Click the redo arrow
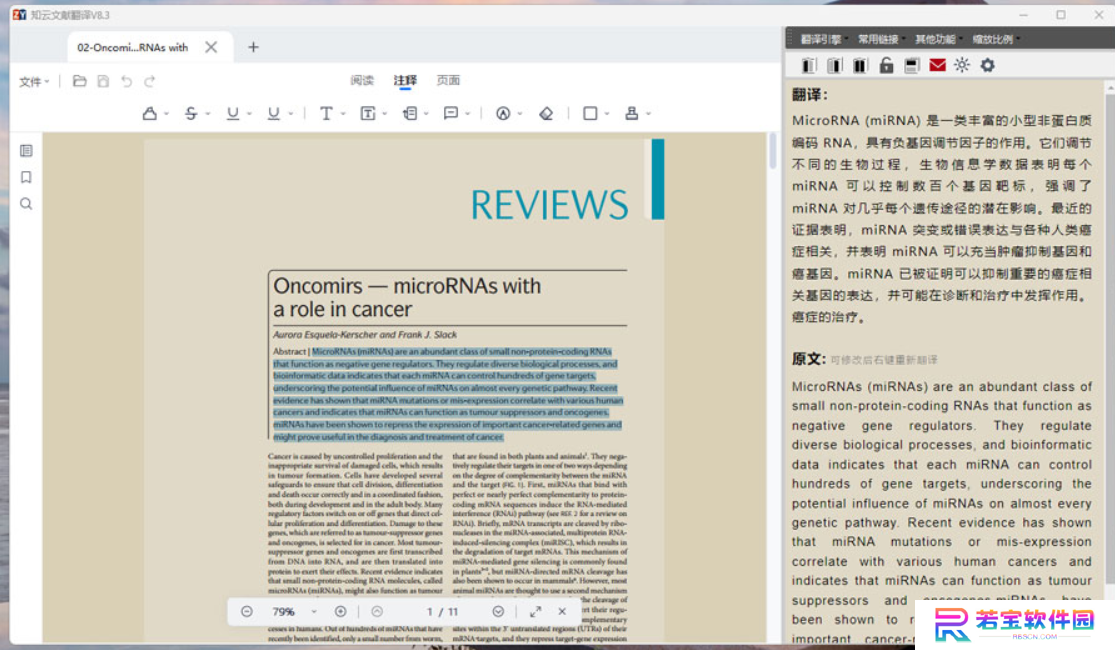The height and width of the screenshot is (650, 1115). point(150,81)
